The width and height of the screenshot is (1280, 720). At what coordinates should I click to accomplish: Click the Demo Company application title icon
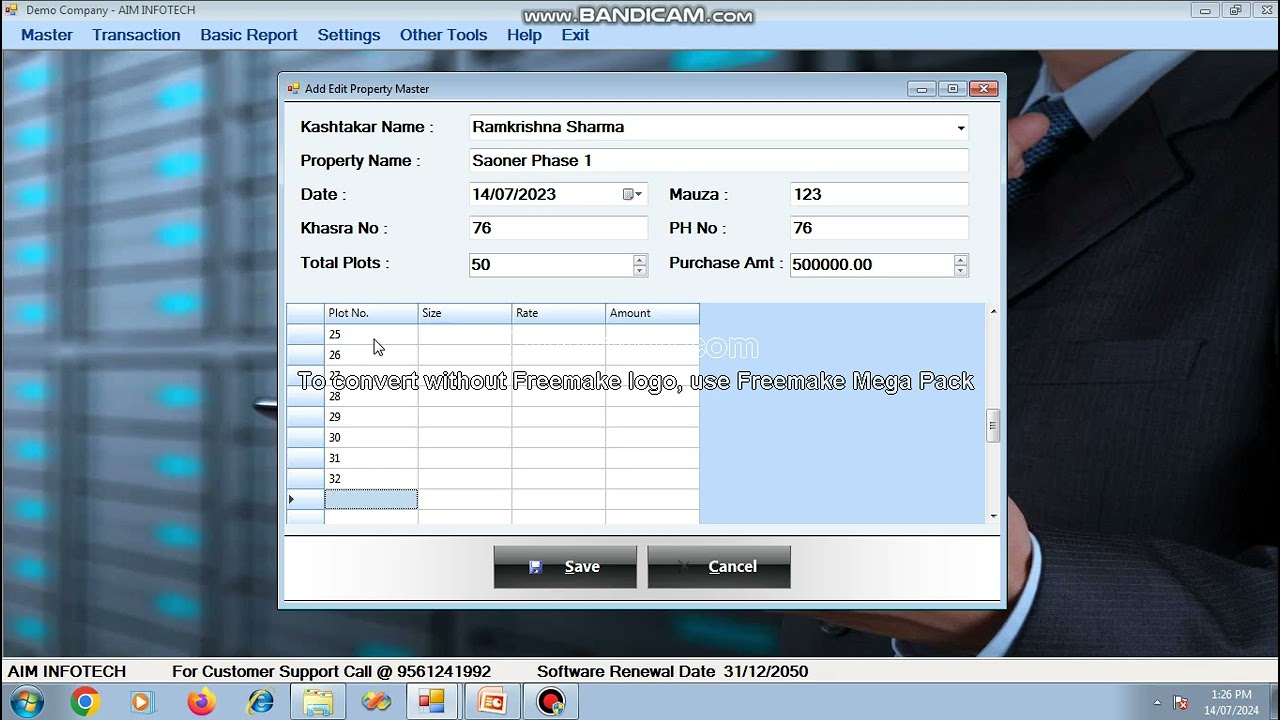coord(12,10)
